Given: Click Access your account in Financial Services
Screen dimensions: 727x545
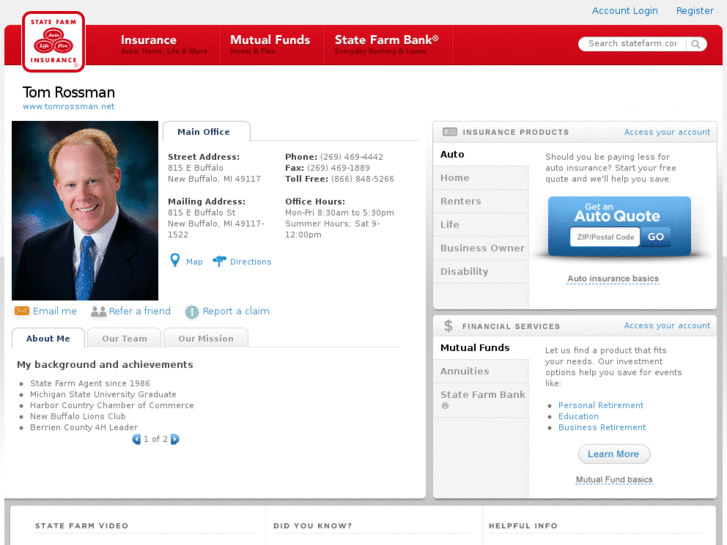Looking at the screenshot, I should [x=667, y=326].
